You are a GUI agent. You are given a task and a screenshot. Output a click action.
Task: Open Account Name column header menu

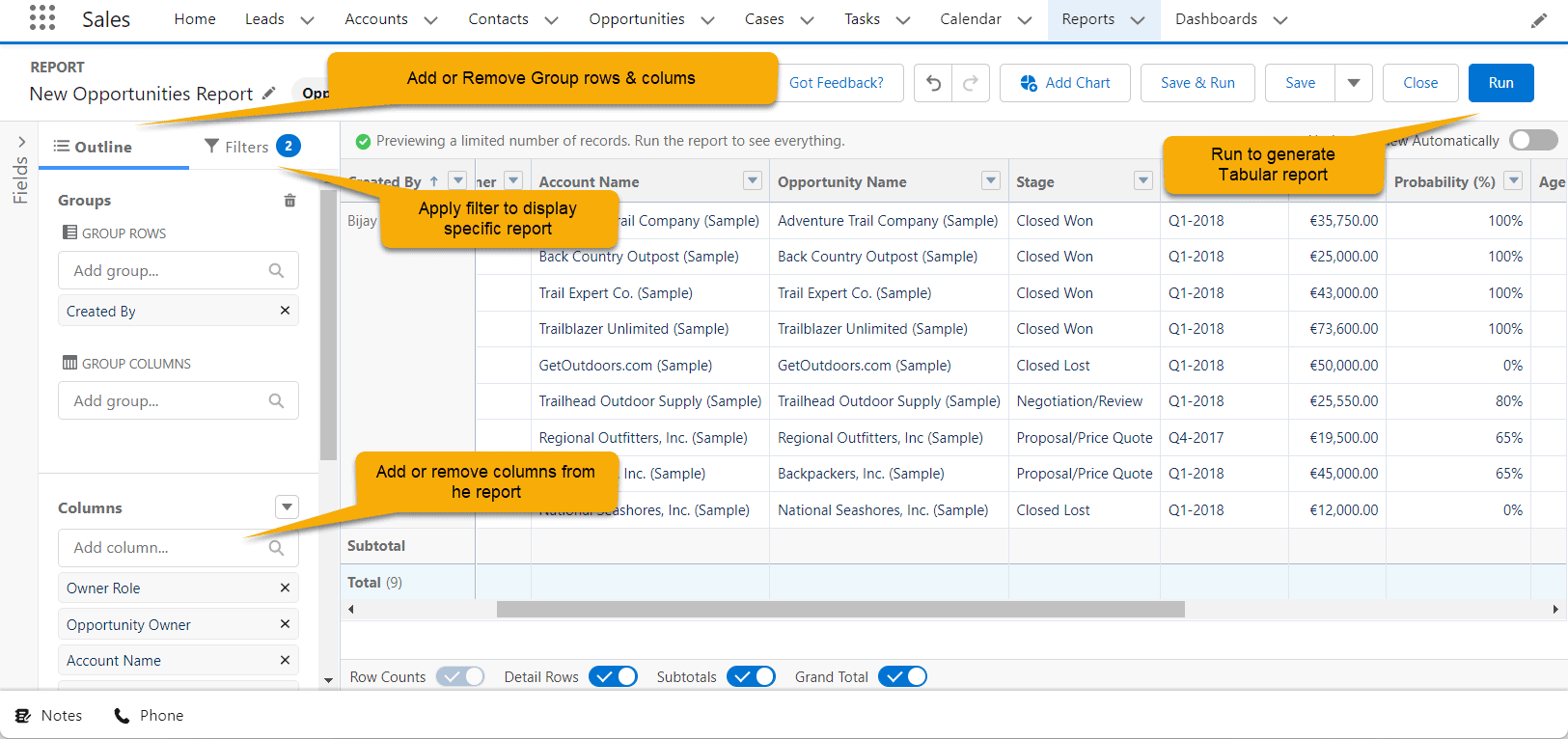pyautogui.click(x=753, y=180)
